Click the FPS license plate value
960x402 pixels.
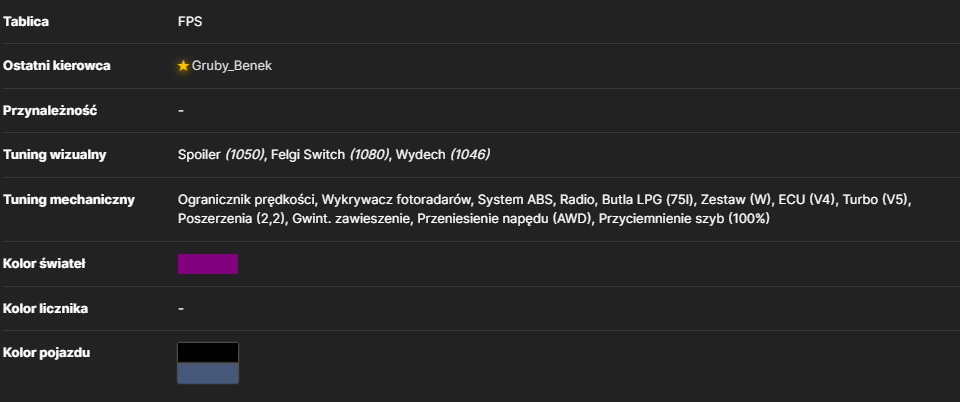tap(190, 21)
